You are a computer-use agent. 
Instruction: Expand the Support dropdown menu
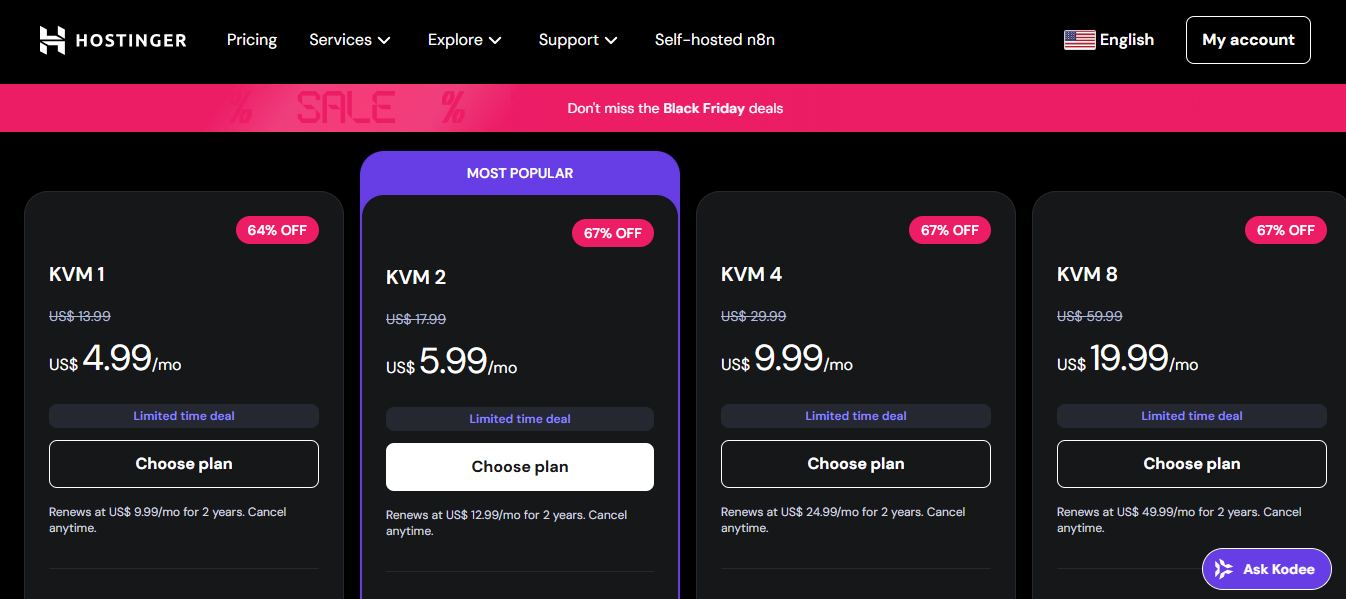point(578,40)
